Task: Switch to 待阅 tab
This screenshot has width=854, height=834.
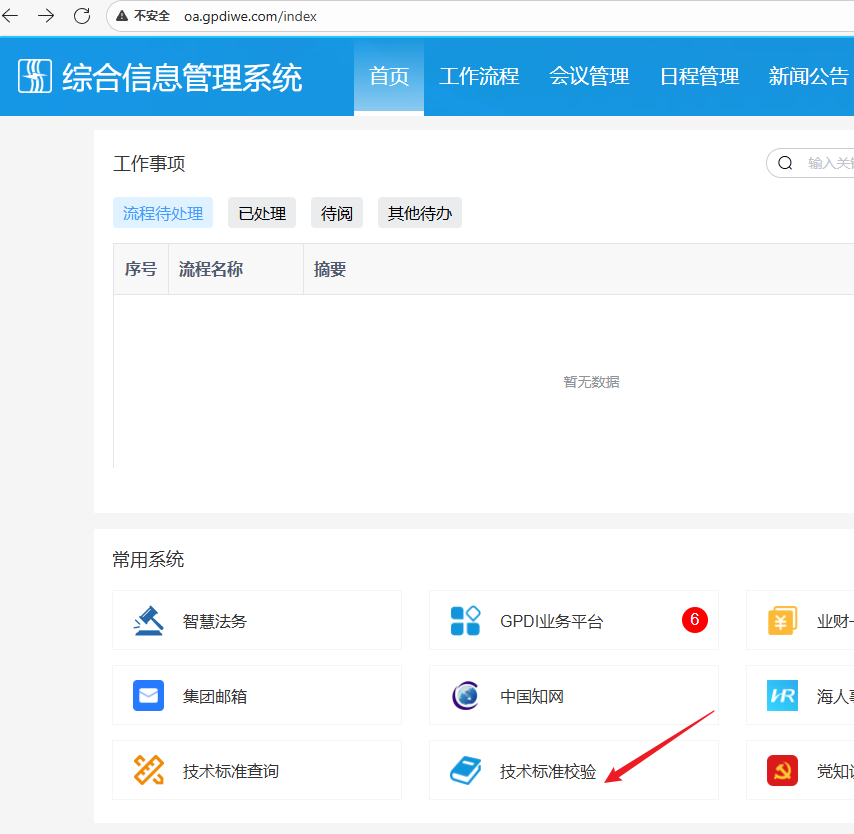Action: click(337, 213)
